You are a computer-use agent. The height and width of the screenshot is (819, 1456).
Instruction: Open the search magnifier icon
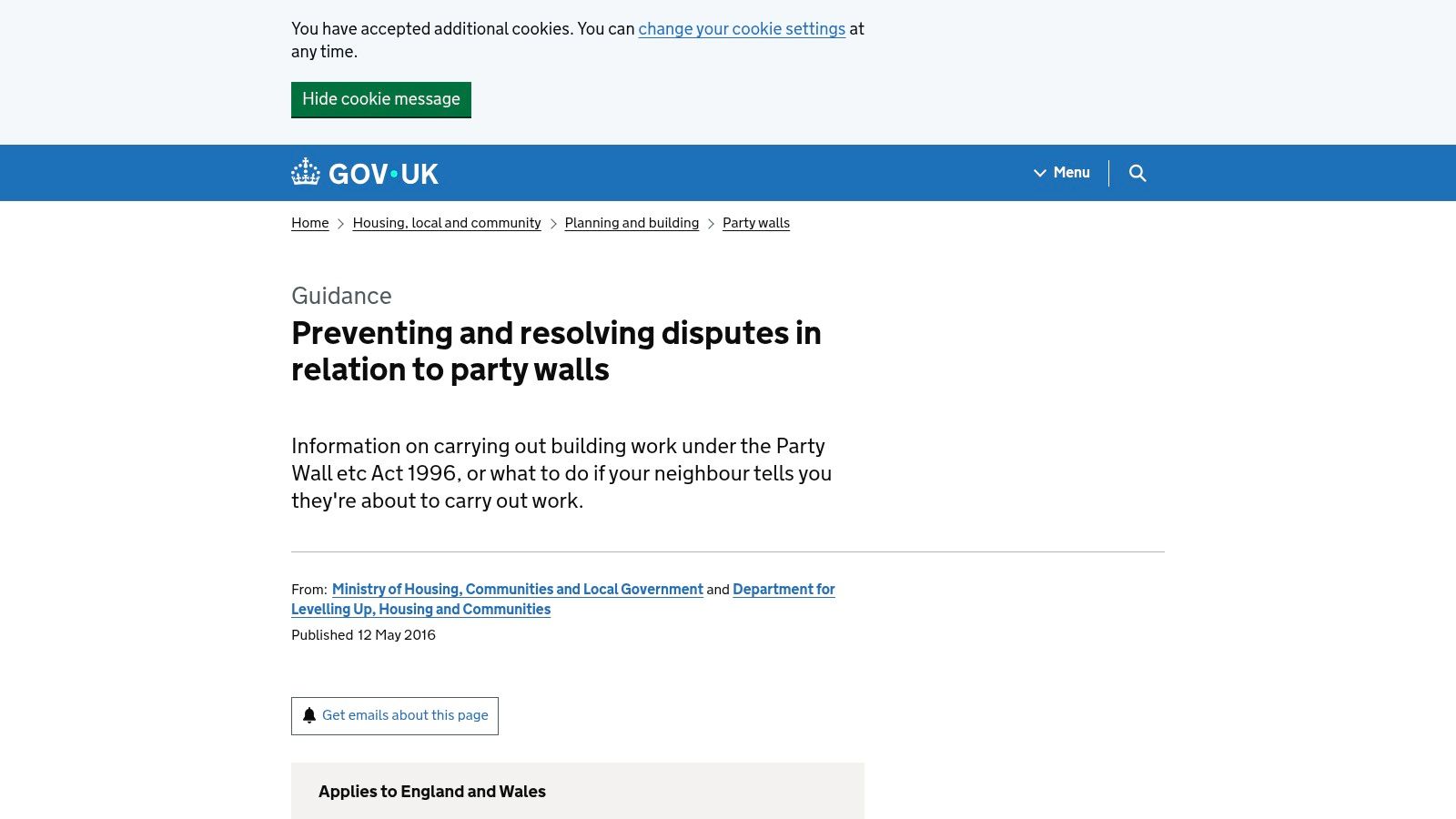click(x=1137, y=173)
